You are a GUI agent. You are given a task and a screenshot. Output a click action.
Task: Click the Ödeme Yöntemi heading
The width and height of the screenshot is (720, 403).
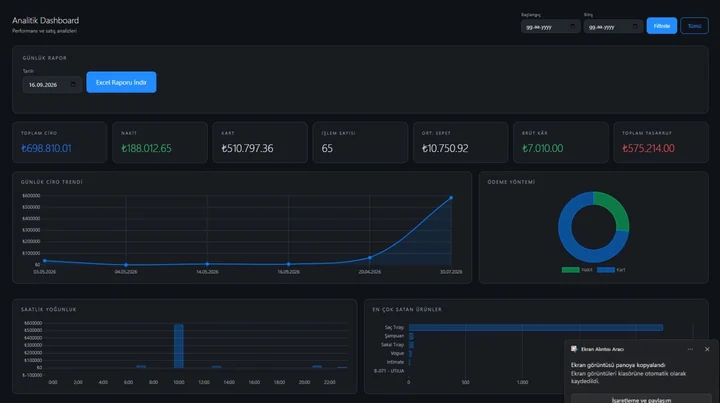tap(511, 182)
